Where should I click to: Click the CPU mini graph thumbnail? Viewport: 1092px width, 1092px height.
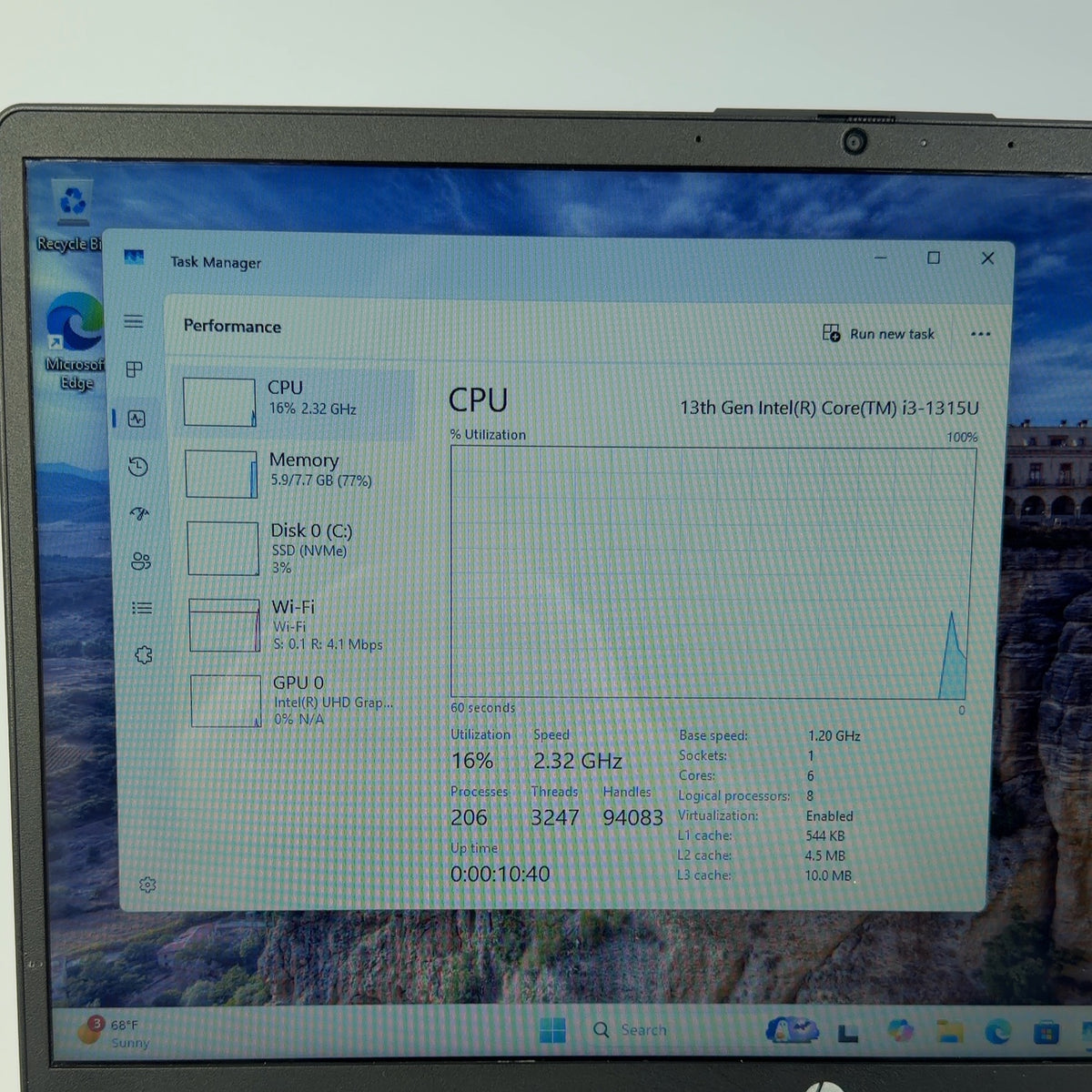tap(219, 402)
